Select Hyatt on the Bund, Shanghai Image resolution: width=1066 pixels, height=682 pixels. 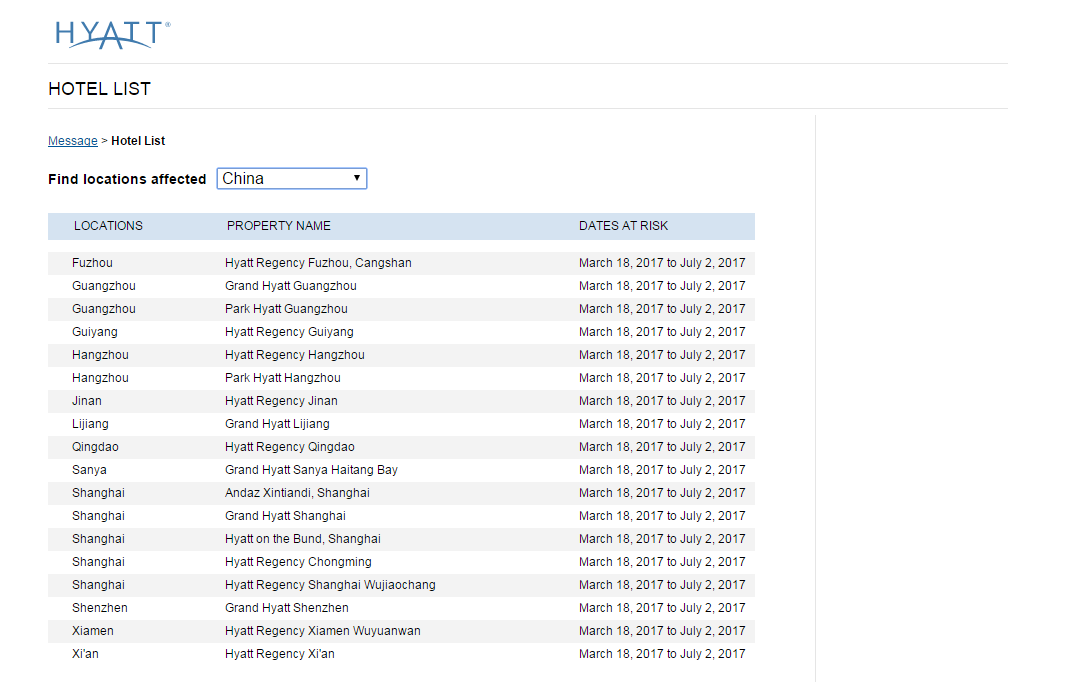(x=302, y=539)
